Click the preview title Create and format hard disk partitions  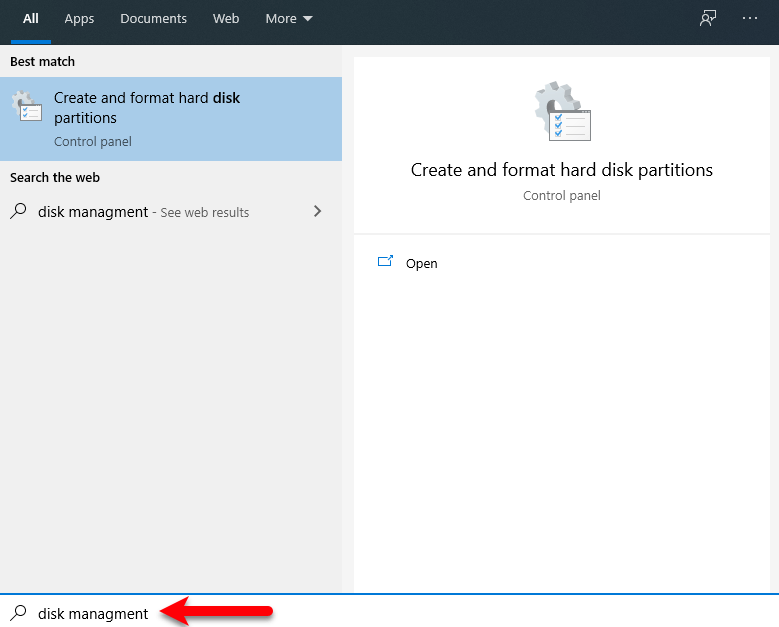[x=561, y=170]
